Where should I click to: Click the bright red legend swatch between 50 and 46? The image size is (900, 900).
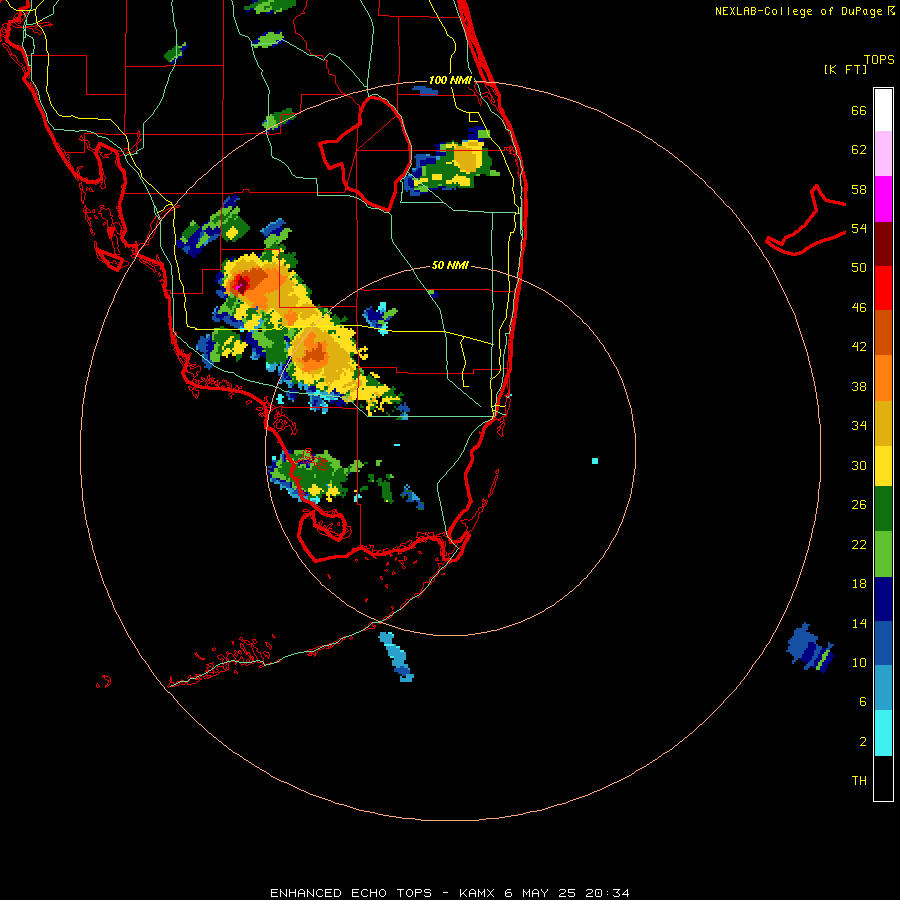point(883,288)
